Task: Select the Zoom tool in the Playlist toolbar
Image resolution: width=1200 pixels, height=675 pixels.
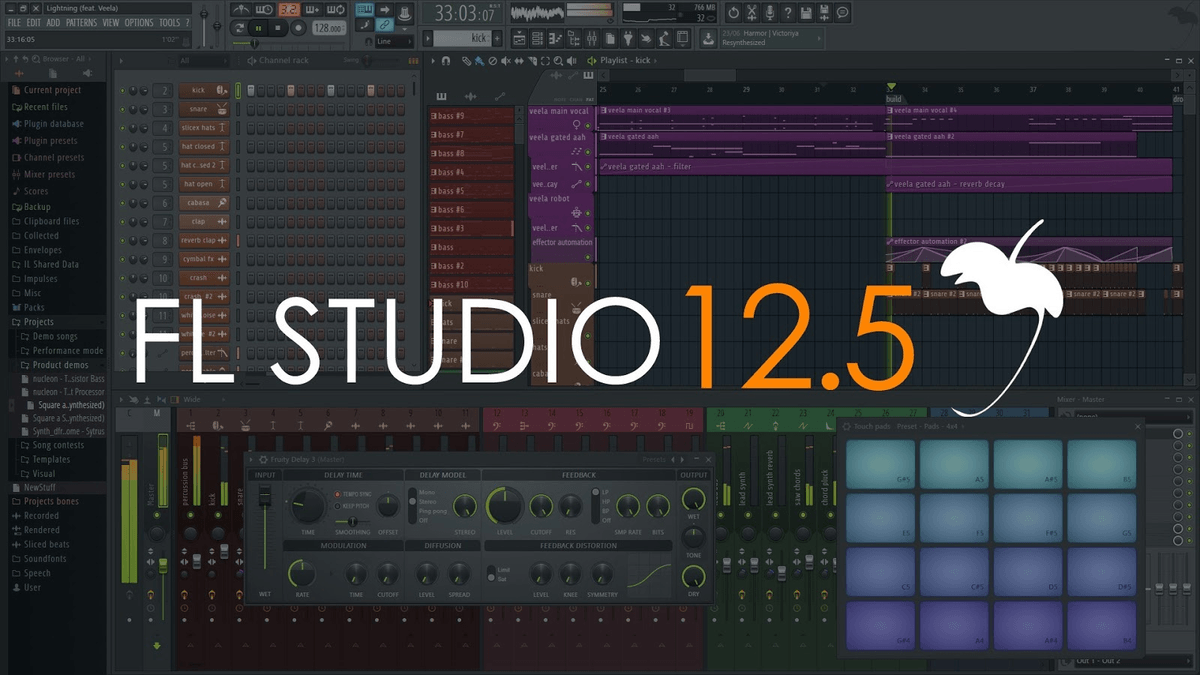Action: point(558,61)
